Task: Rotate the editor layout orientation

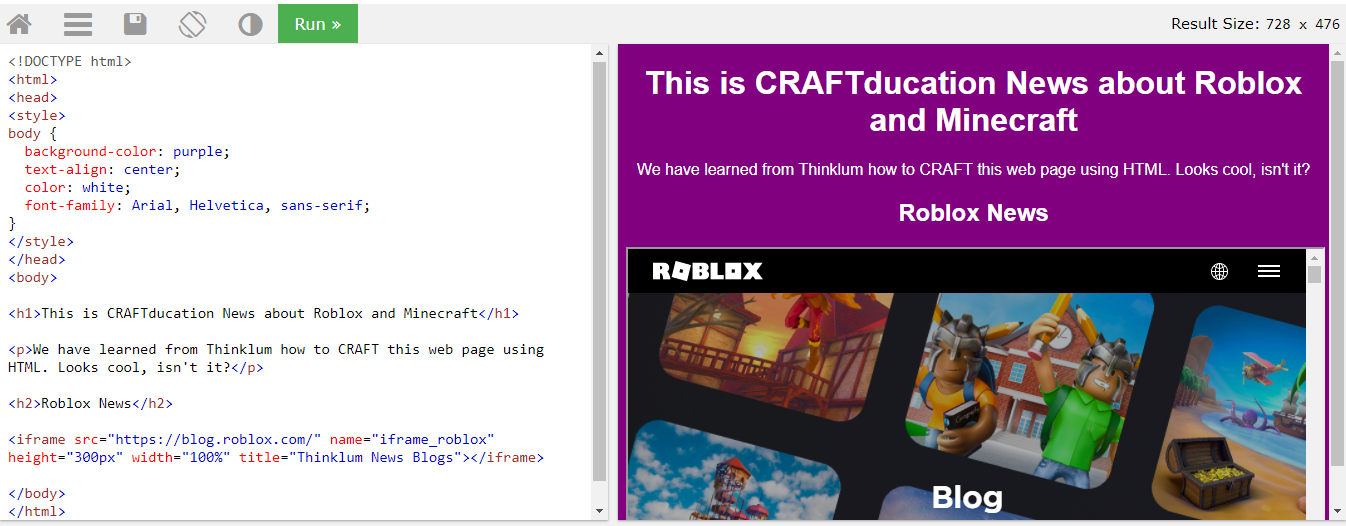Action: coord(192,24)
